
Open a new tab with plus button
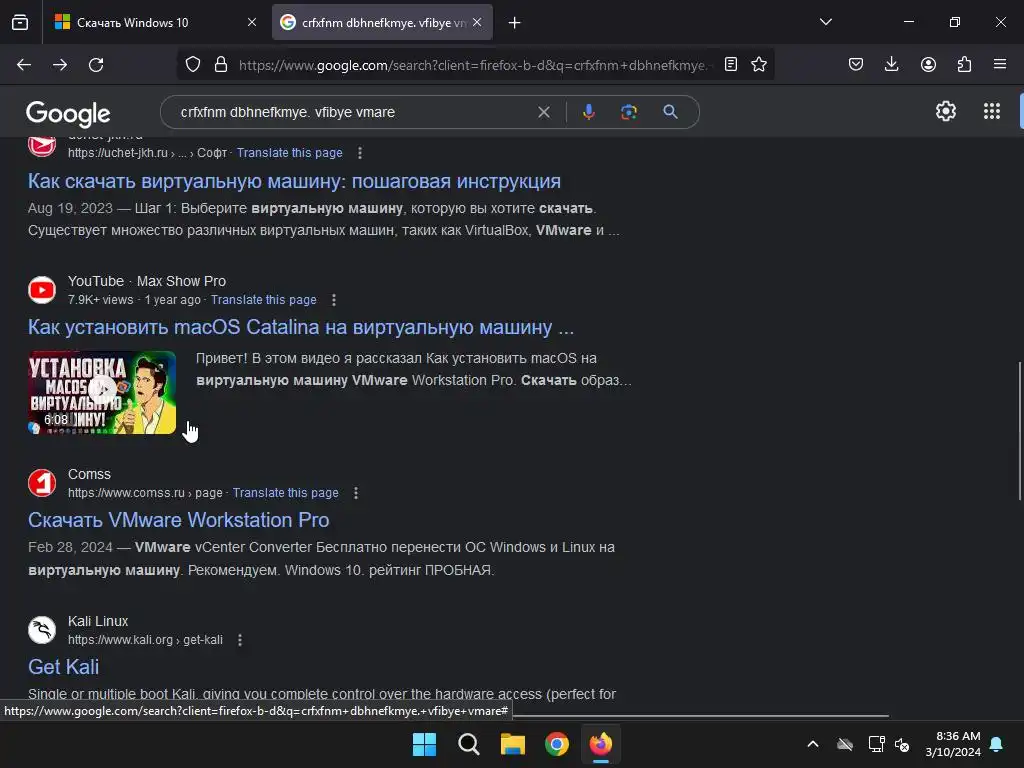click(515, 23)
